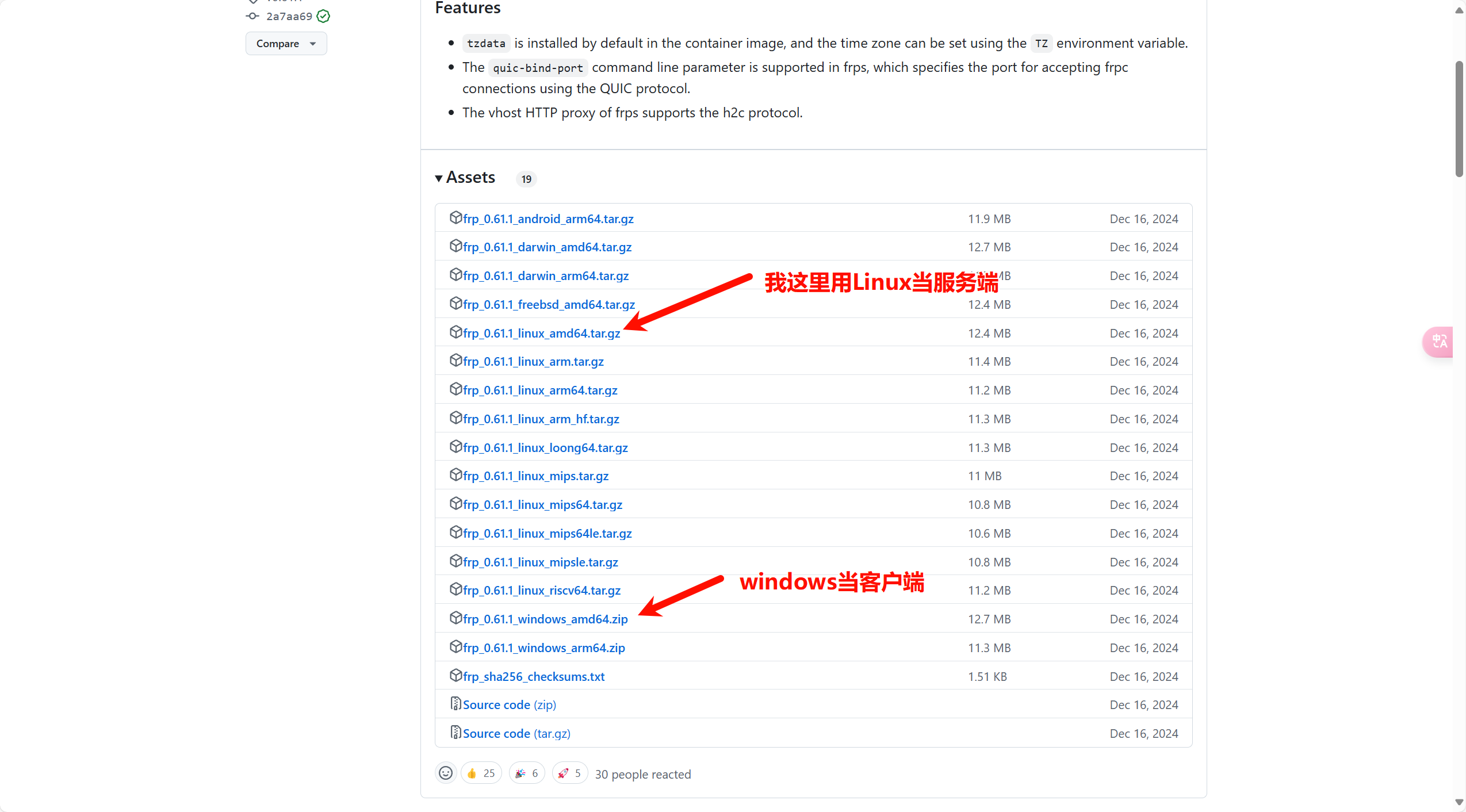
Task: Download frp_0.61.1_linux_arm64.tar.gz
Action: point(540,390)
